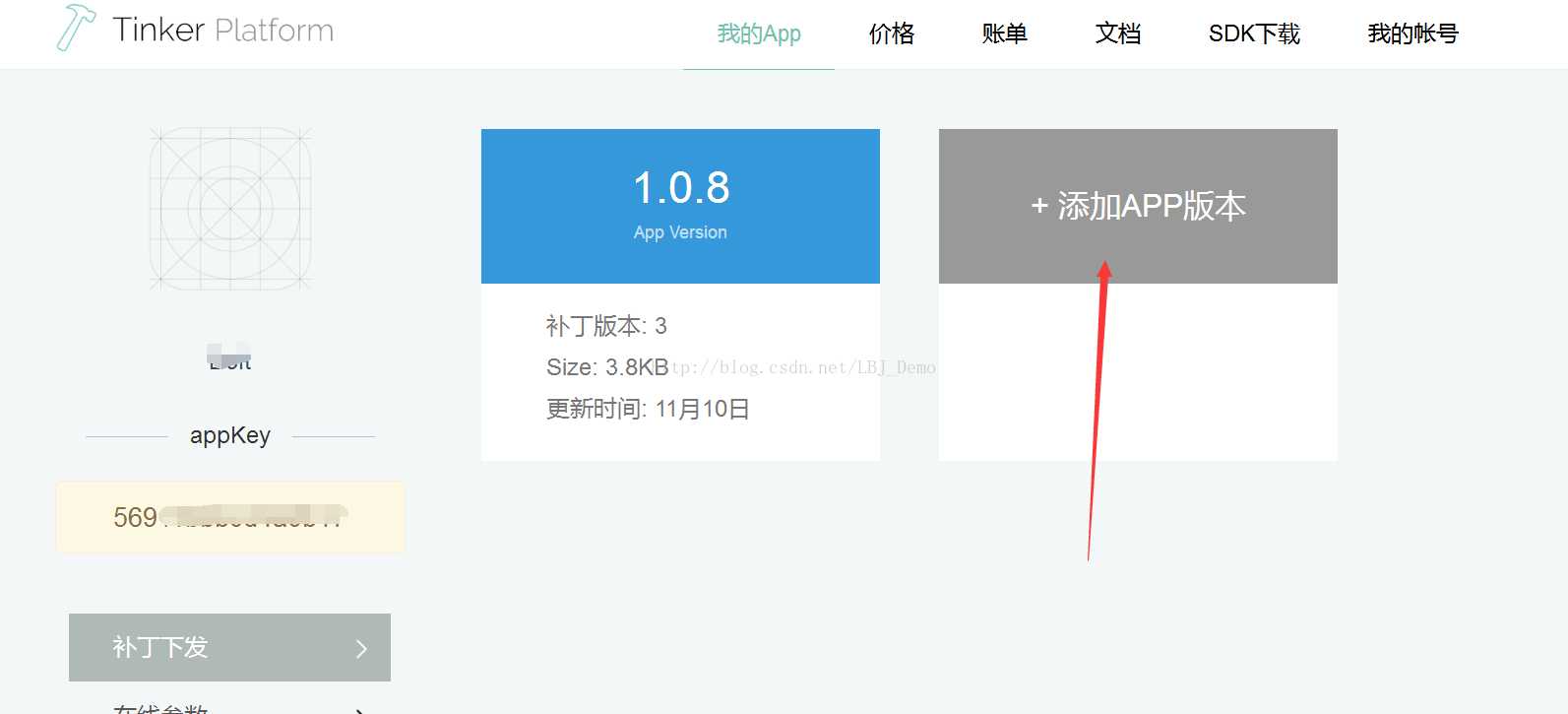Viewport: 1568px width, 714px height.
Task: Click the placeholder app icon image
Action: point(230,209)
